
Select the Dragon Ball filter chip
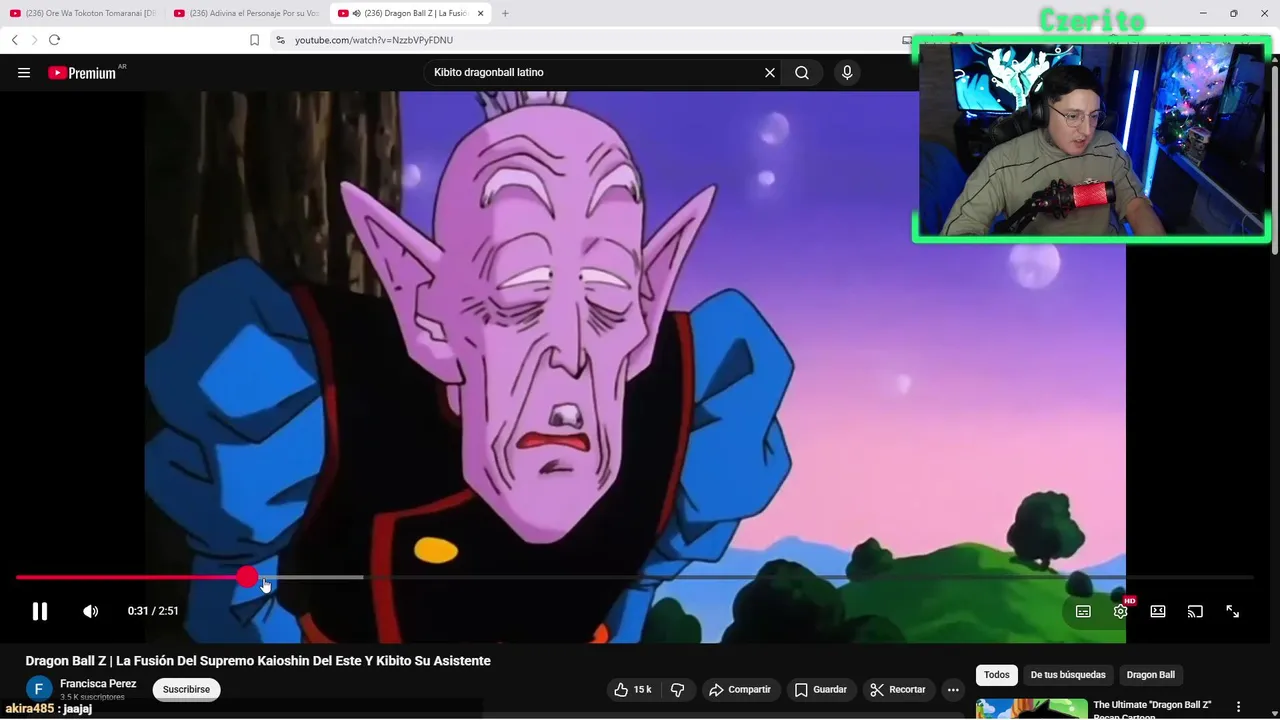coord(1151,675)
